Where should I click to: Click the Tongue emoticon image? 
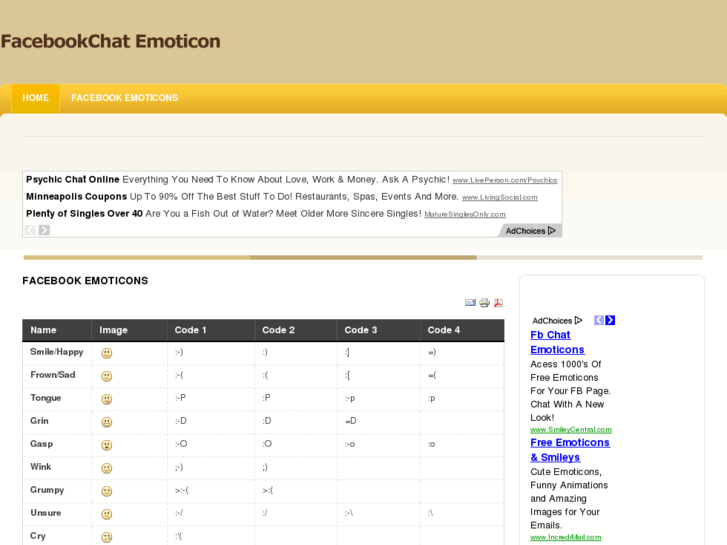click(x=107, y=399)
